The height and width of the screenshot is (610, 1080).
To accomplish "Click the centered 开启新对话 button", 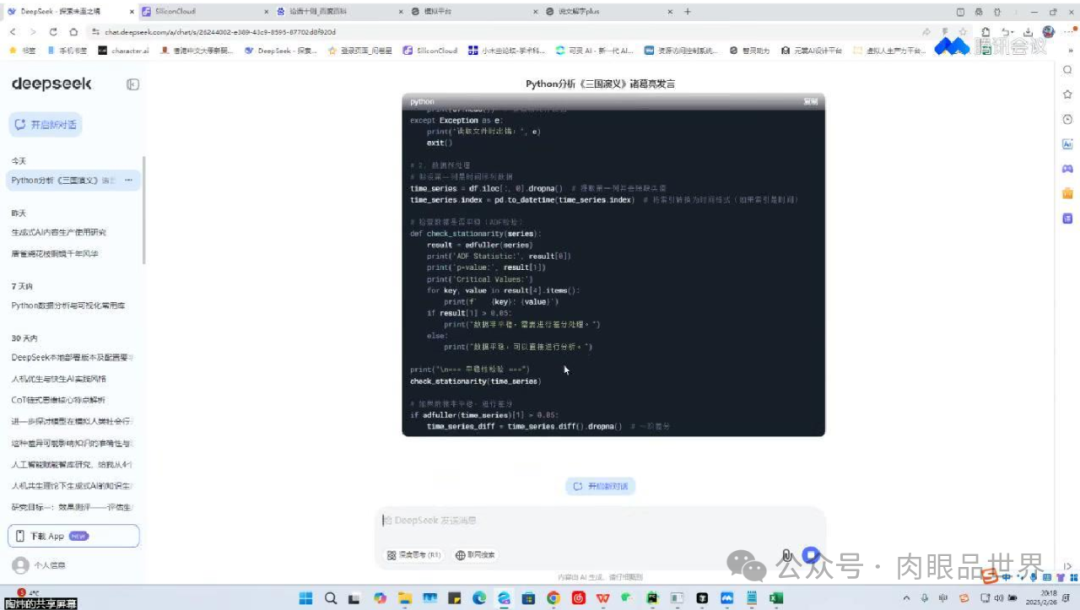I will click(601, 486).
